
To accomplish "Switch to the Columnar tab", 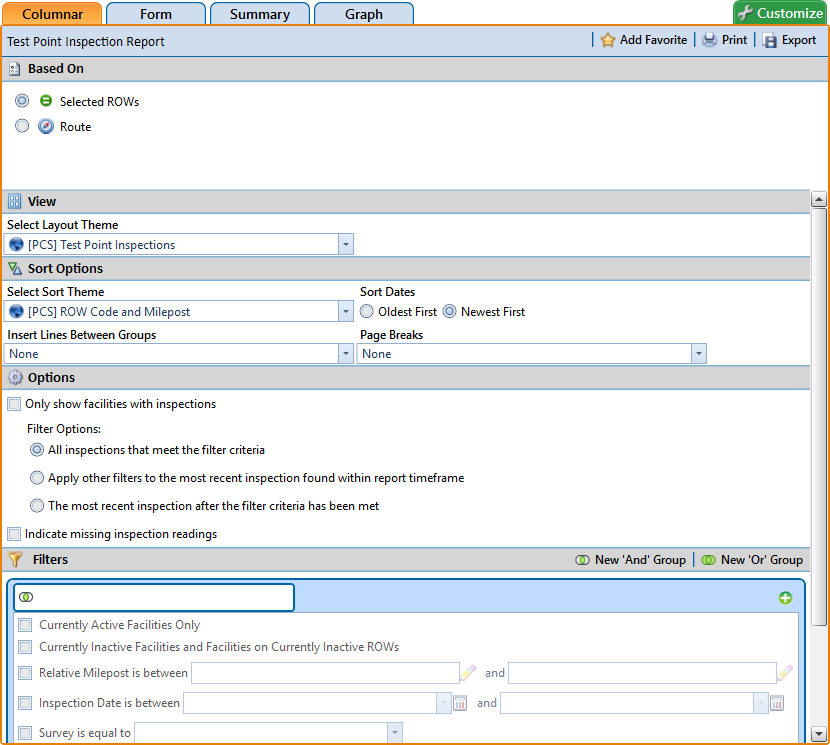I will coord(52,14).
